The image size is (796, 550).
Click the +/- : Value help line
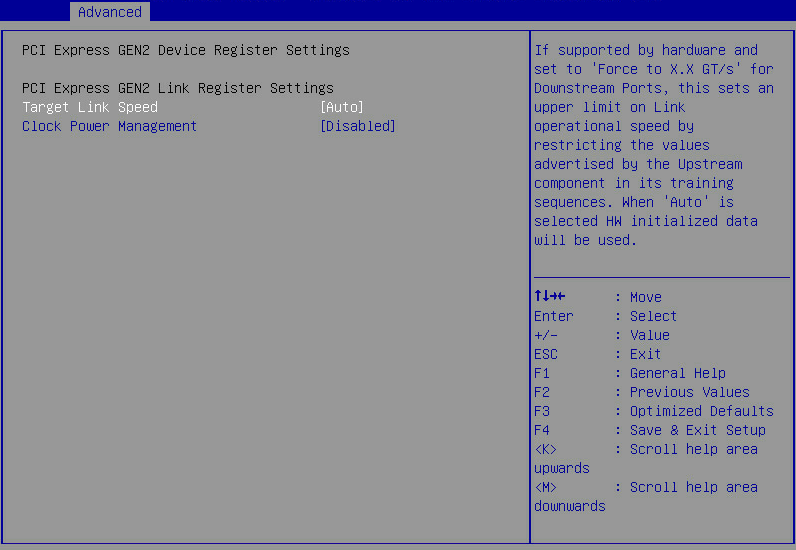click(x=602, y=335)
